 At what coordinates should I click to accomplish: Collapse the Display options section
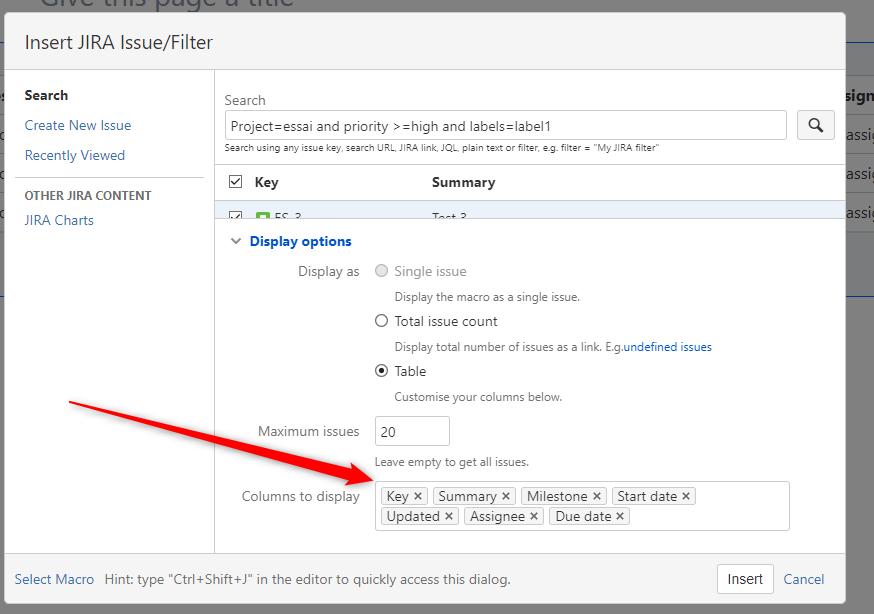coord(236,241)
